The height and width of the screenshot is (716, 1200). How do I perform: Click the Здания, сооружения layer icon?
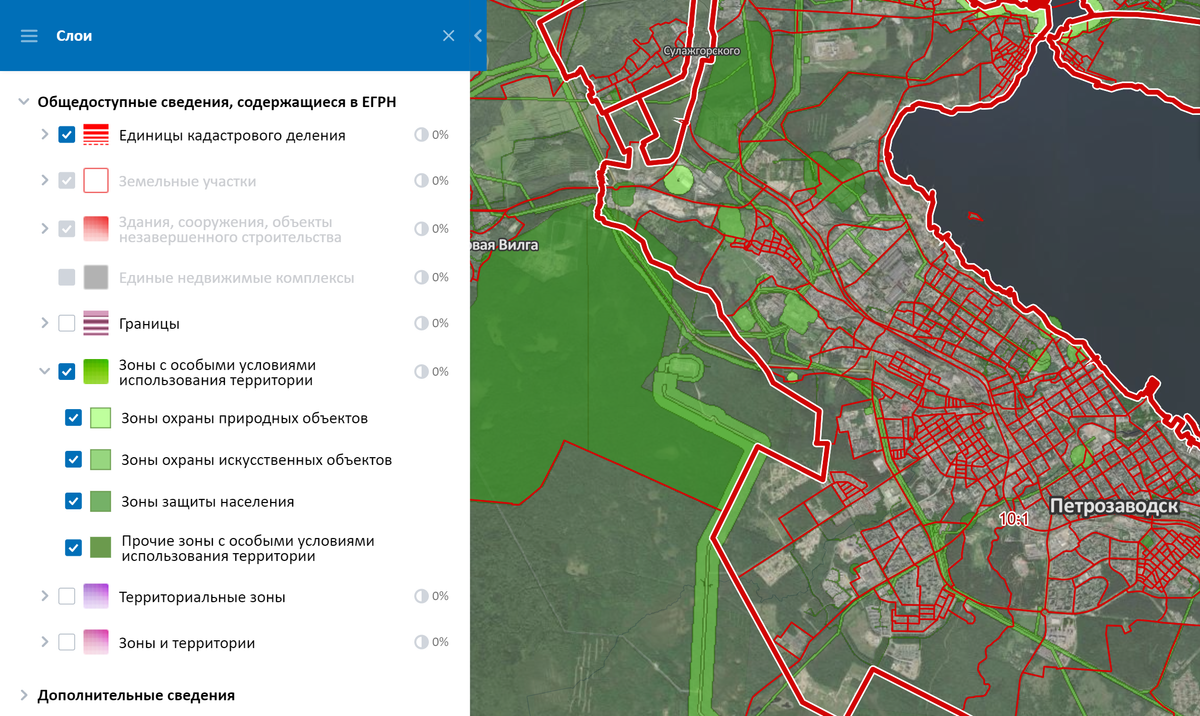96,229
